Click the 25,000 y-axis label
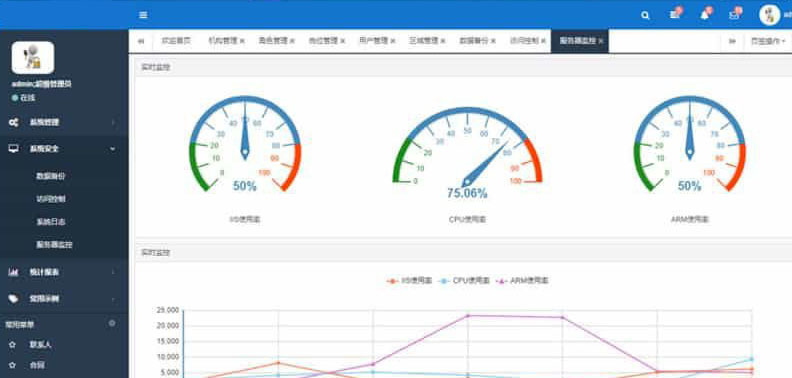792x378 pixels. [167, 310]
